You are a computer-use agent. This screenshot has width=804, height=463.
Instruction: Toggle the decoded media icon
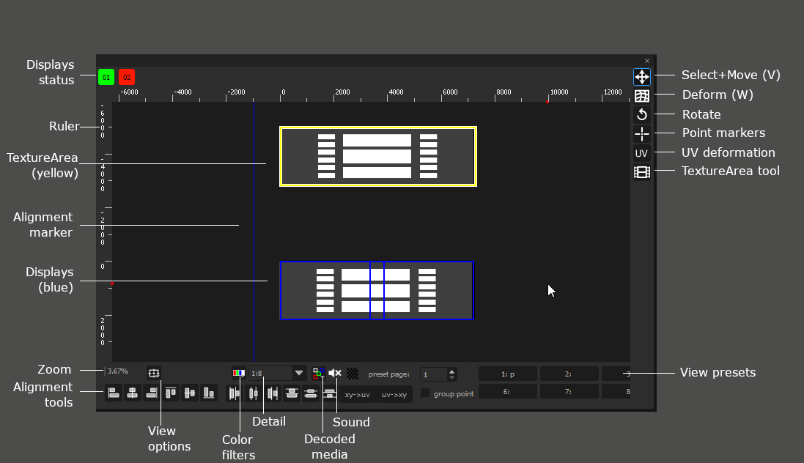[318, 373]
